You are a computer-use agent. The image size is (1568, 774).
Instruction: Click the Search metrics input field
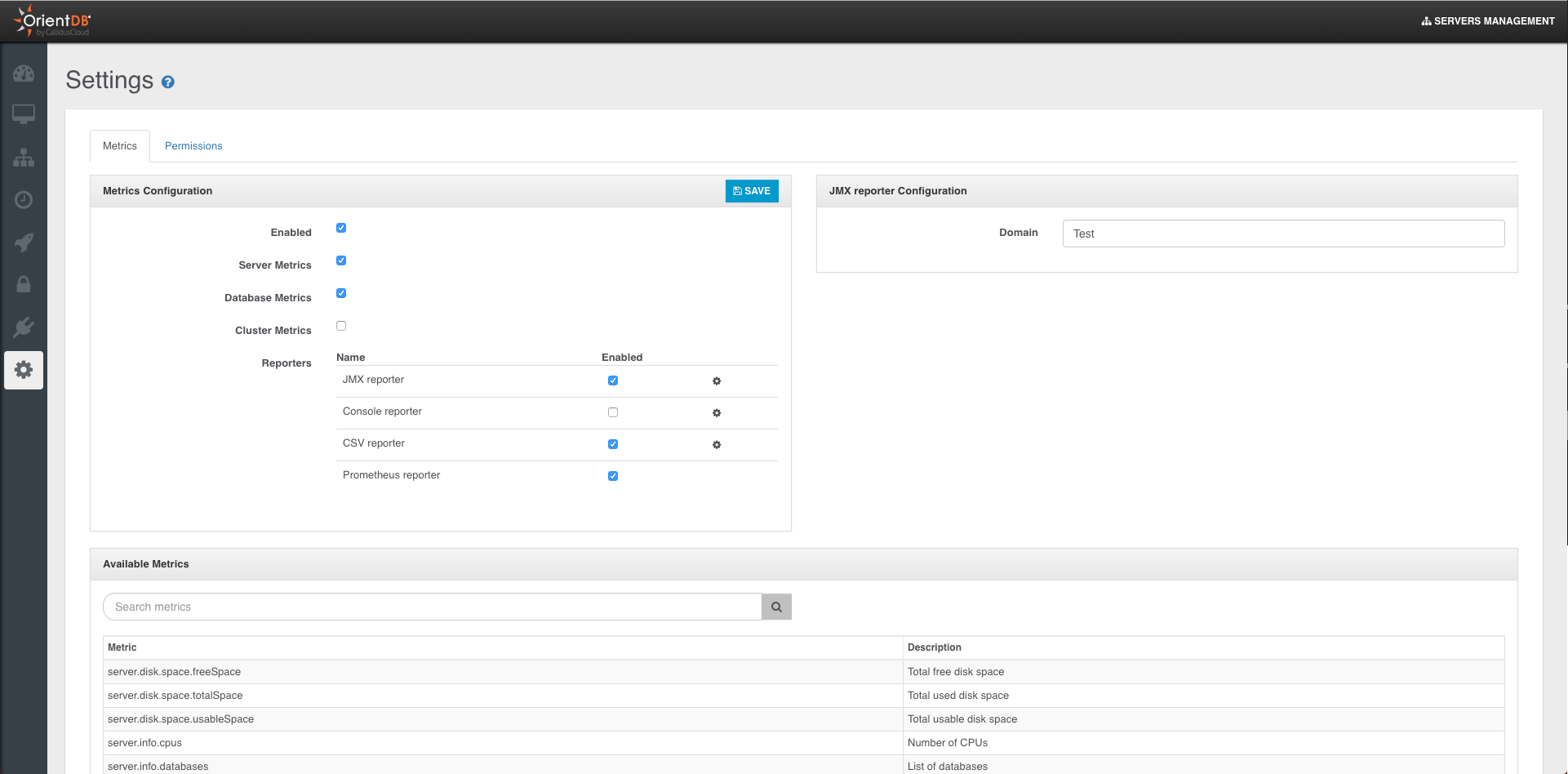coord(432,607)
